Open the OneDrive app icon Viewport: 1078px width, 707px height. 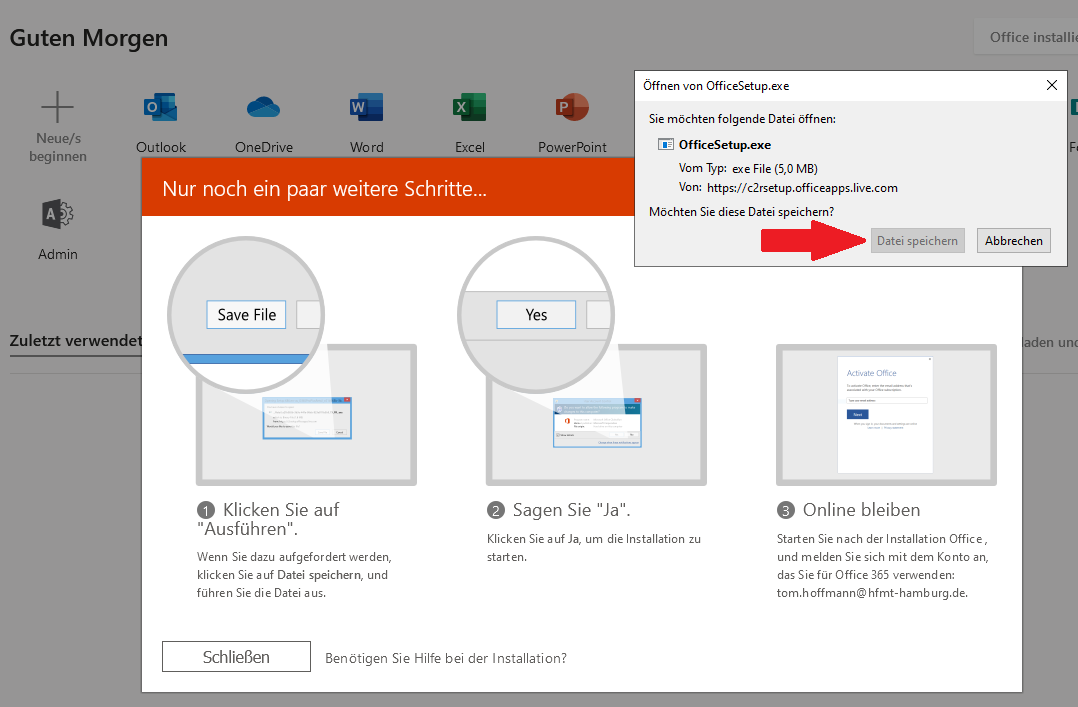tap(263, 107)
